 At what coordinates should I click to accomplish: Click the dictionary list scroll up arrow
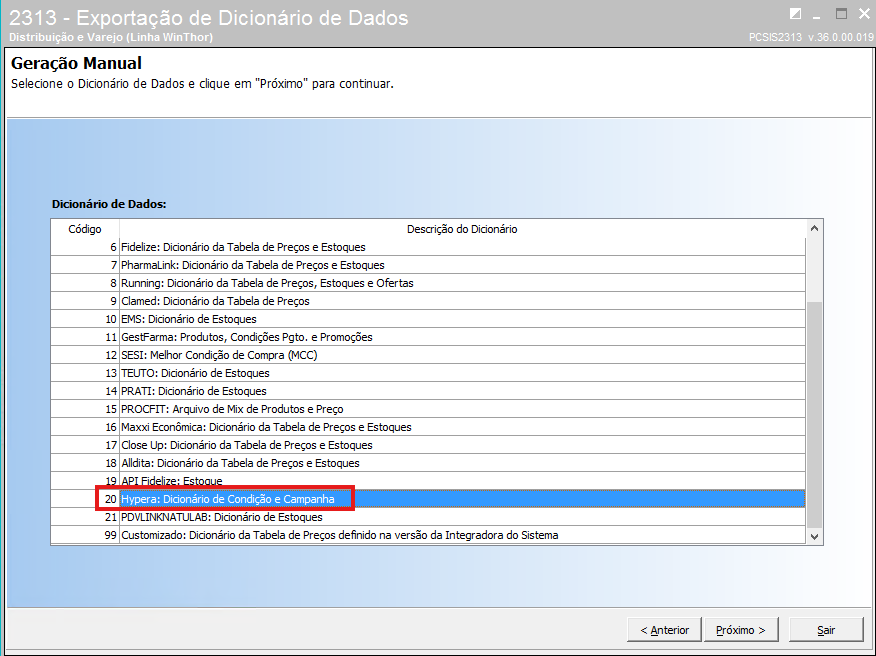tap(815, 229)
